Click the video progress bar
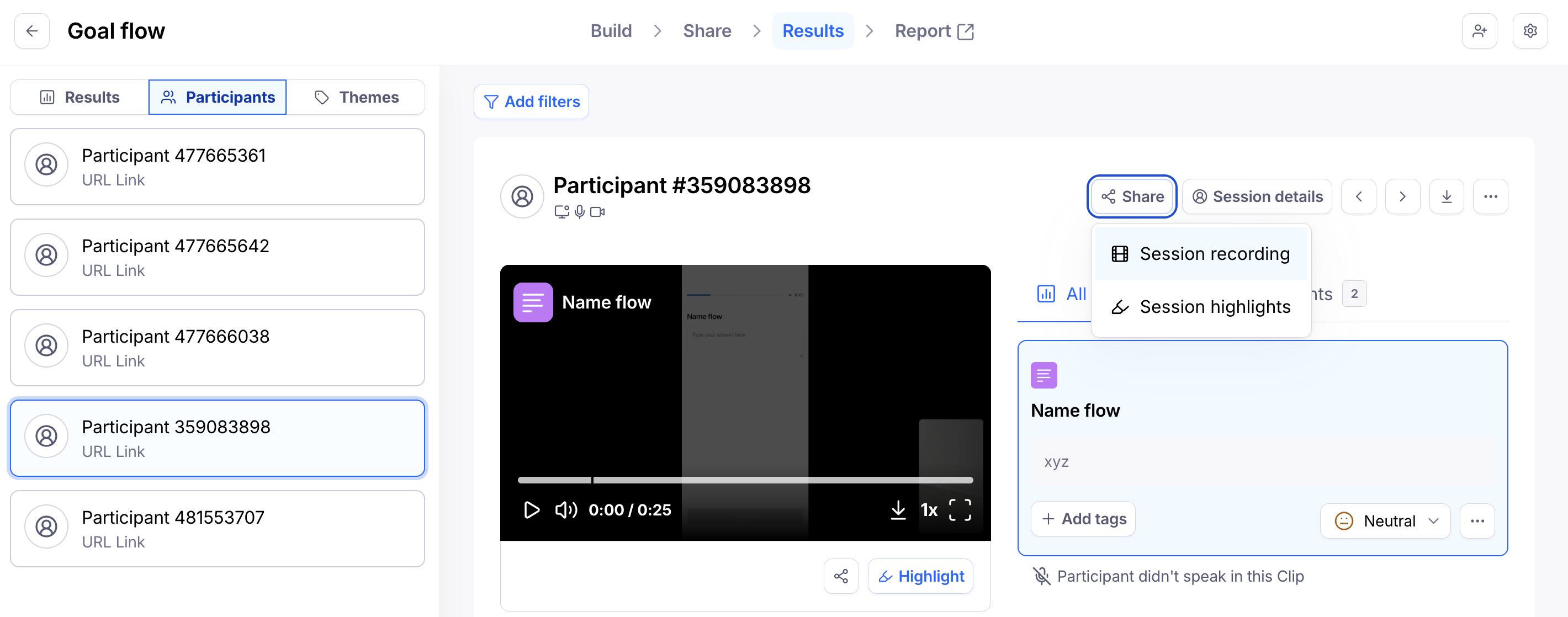 745,480
